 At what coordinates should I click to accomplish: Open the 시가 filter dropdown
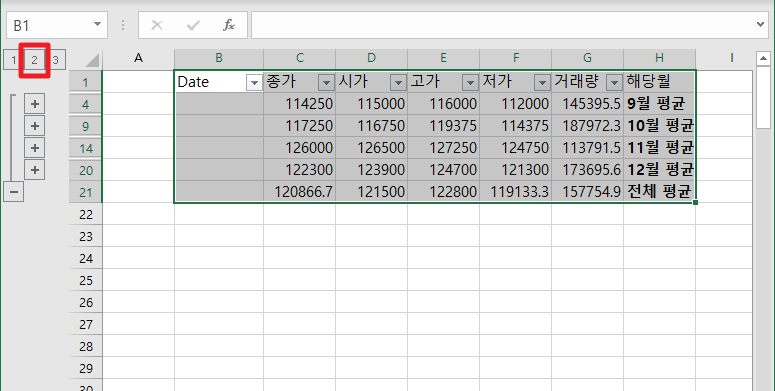pos(398,83)
